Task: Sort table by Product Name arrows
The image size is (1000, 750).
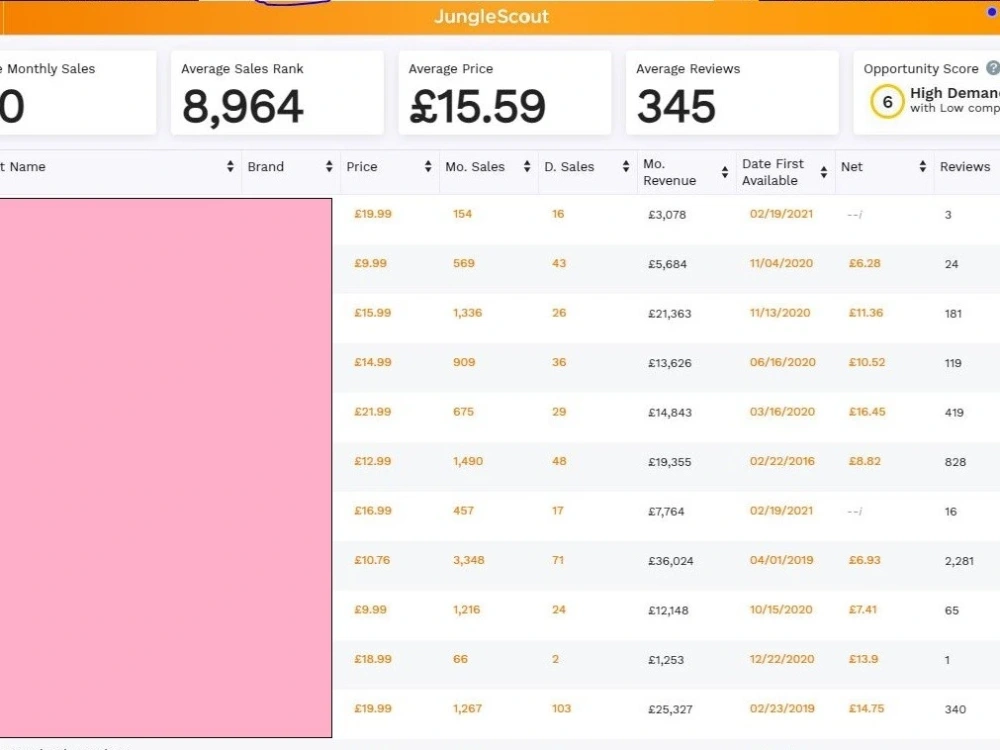Action: pos(230,166)
